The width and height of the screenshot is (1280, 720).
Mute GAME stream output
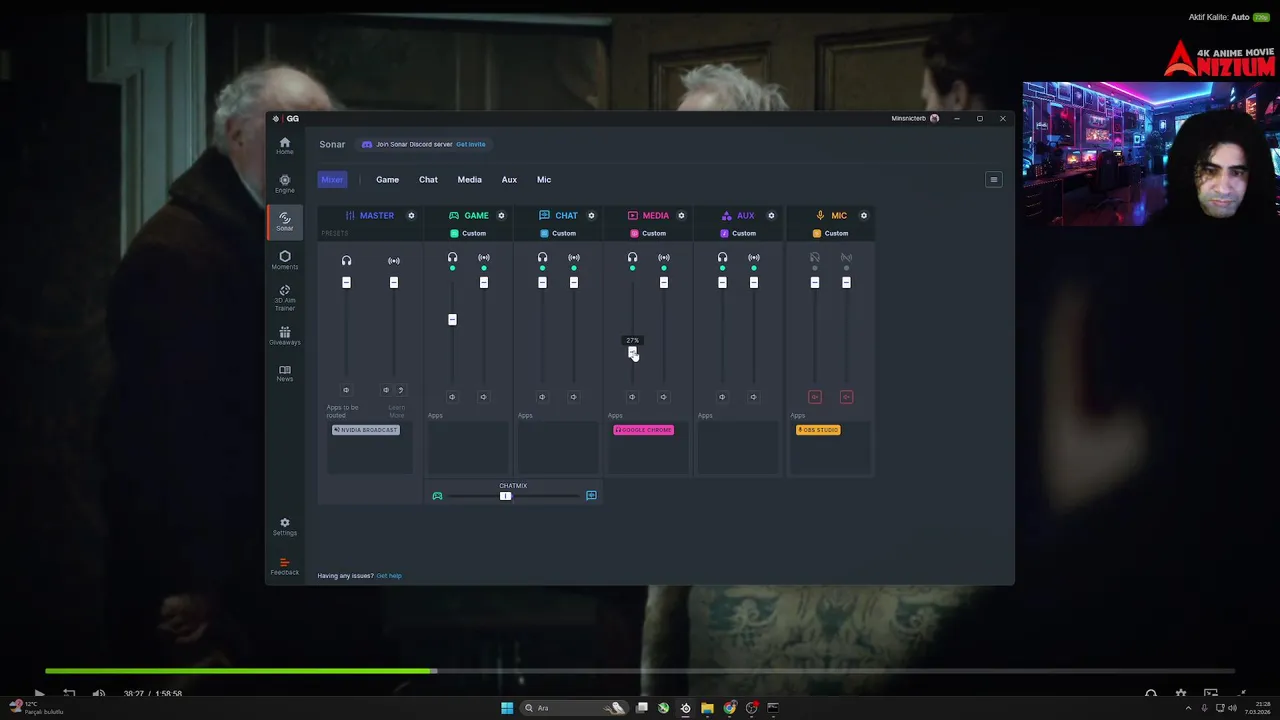click(x=483, y=397)
